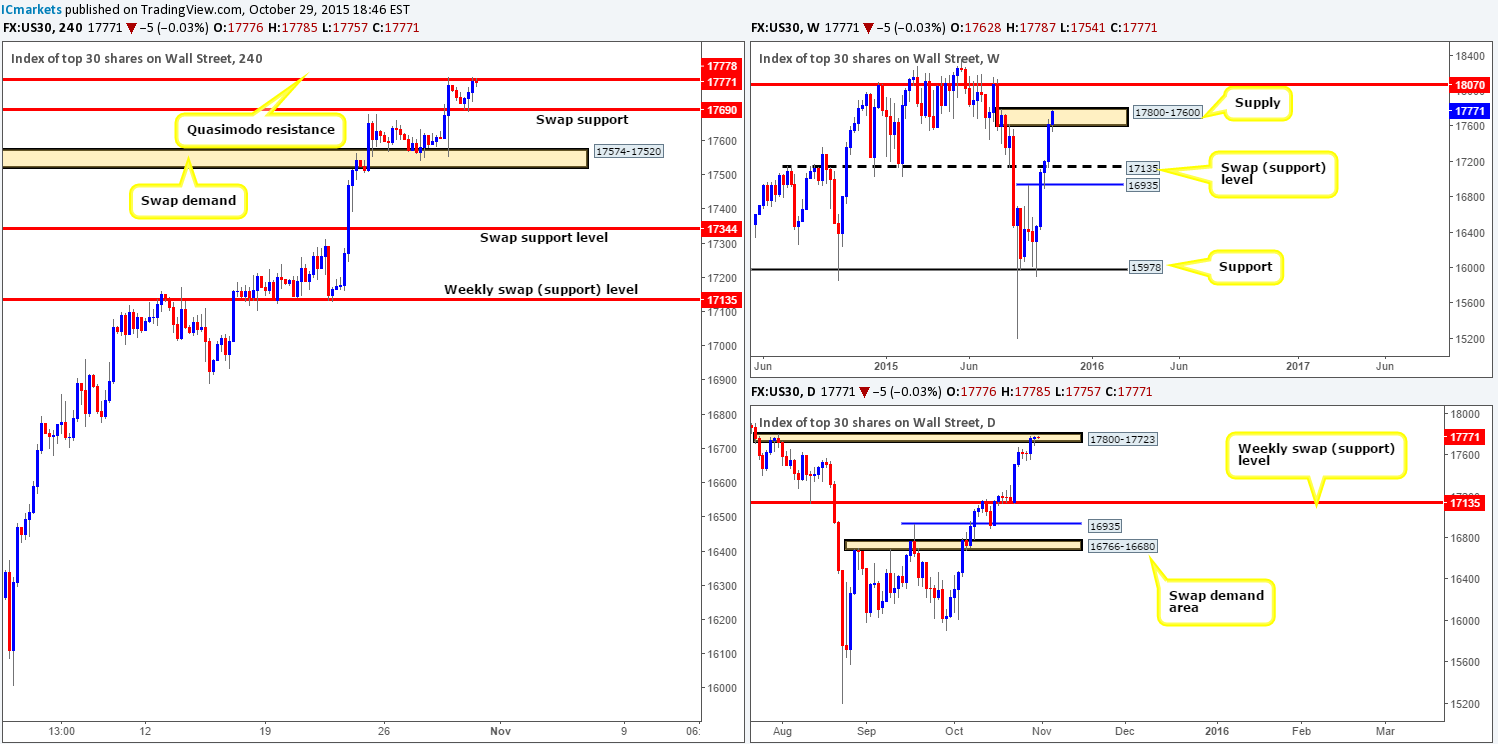The width and height of the screenshot is (1498, 744).
Task: Click the red 17135 price label on 240 chart
Action: tap(720, 298)
